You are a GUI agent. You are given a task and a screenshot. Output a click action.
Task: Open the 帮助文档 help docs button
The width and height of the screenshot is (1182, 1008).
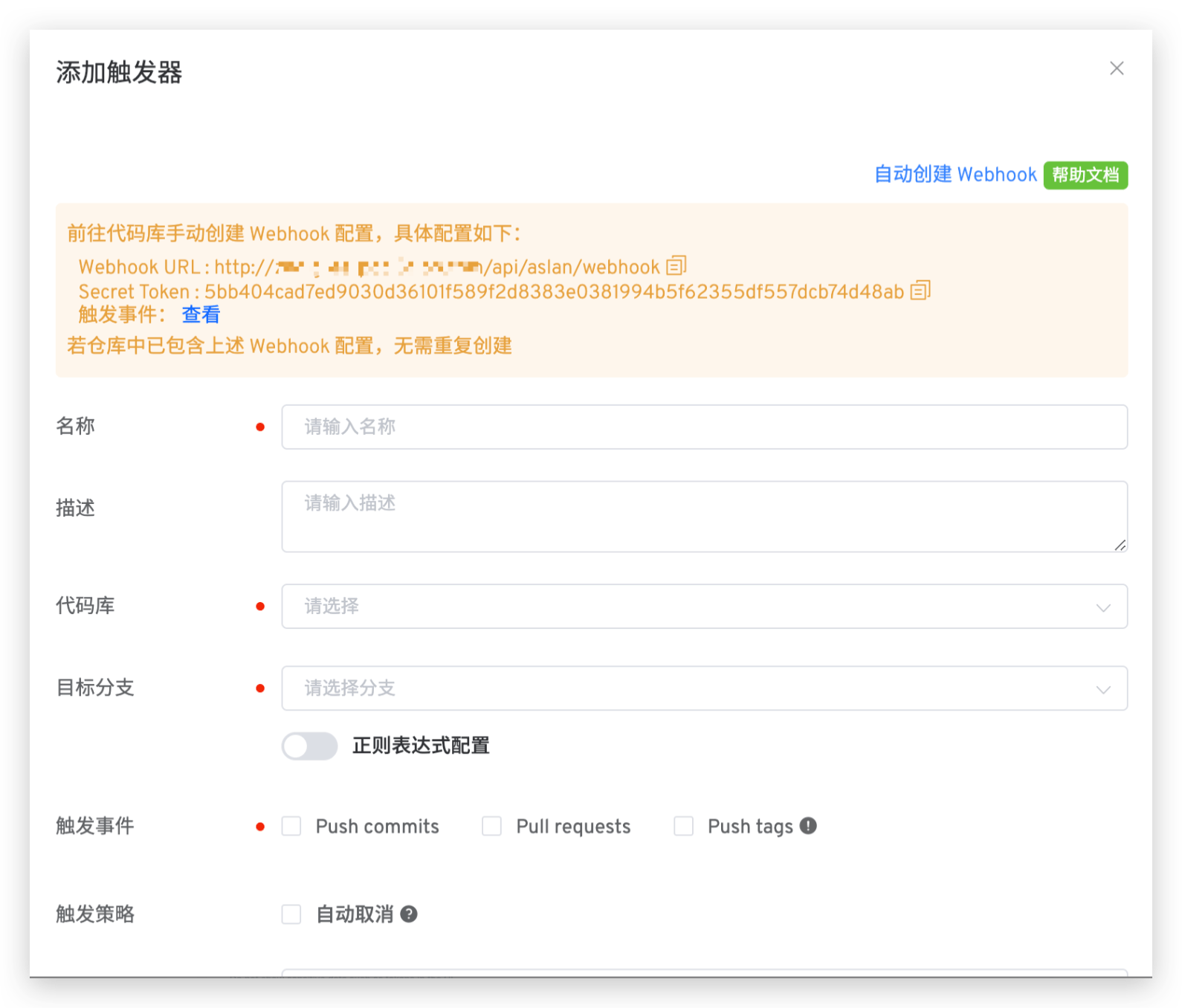click(1085, 175)
